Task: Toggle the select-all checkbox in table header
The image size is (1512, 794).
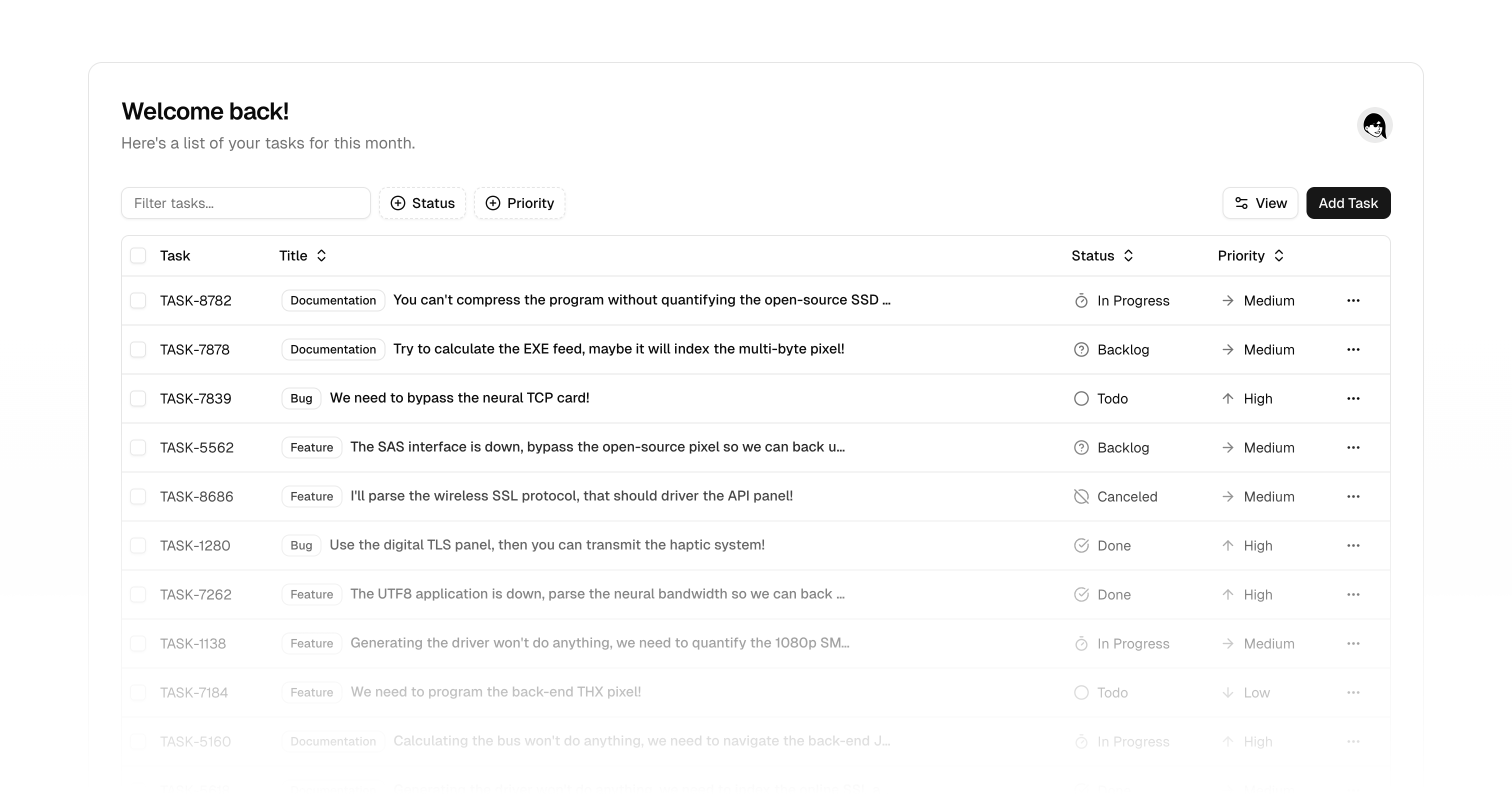Action: (138, 256)
